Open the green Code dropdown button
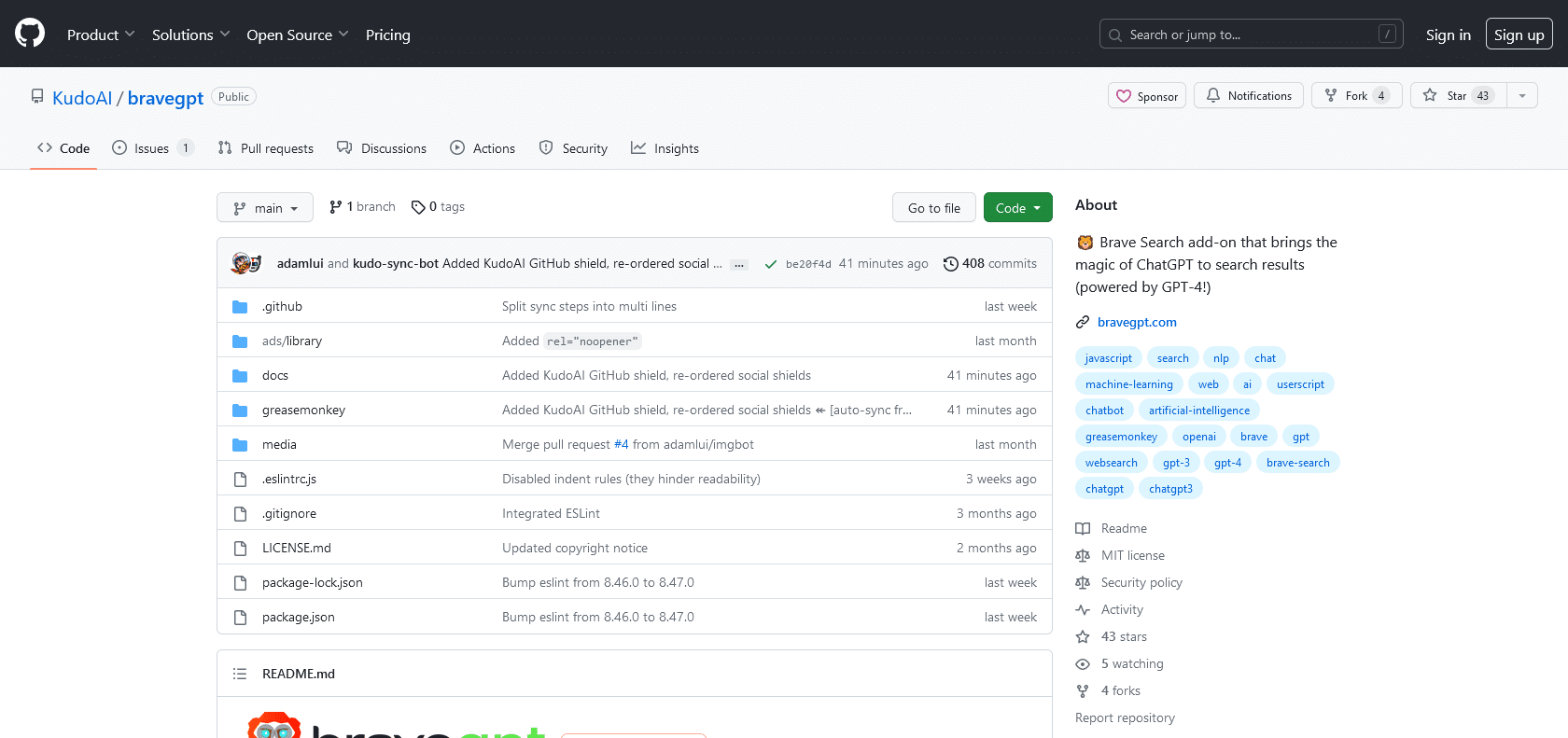Viewport: 1568px width, 738px height. 1017,207
